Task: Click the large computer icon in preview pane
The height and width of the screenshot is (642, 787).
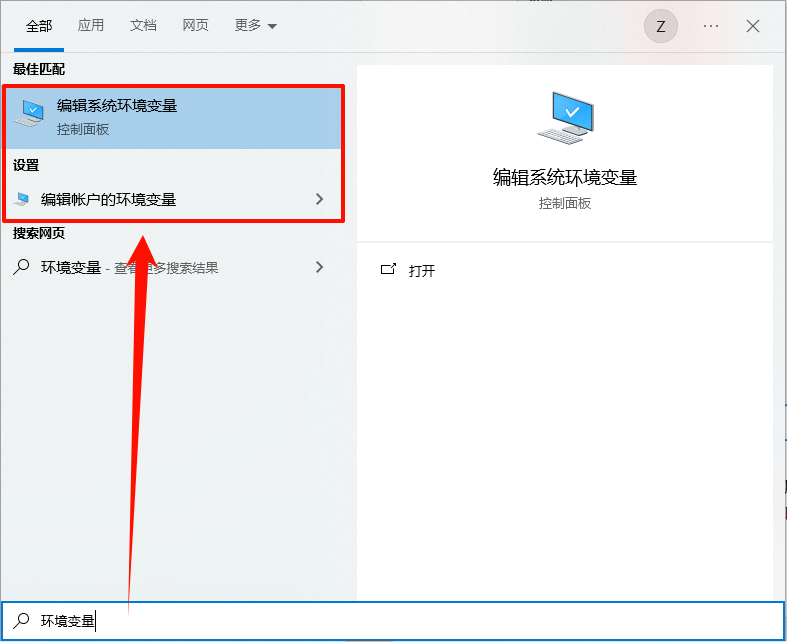Action: tap(566, 118)
